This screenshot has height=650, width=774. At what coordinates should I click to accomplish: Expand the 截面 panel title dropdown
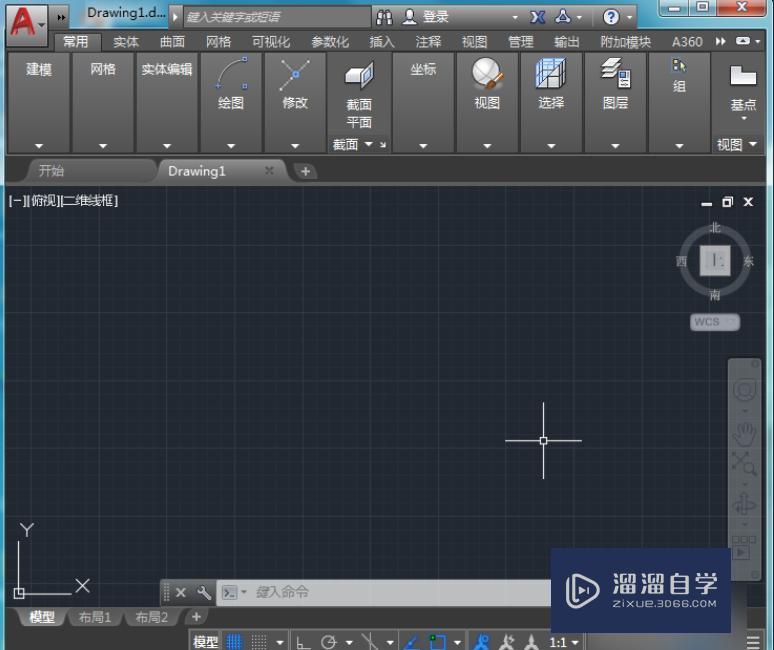click(368, 144)
